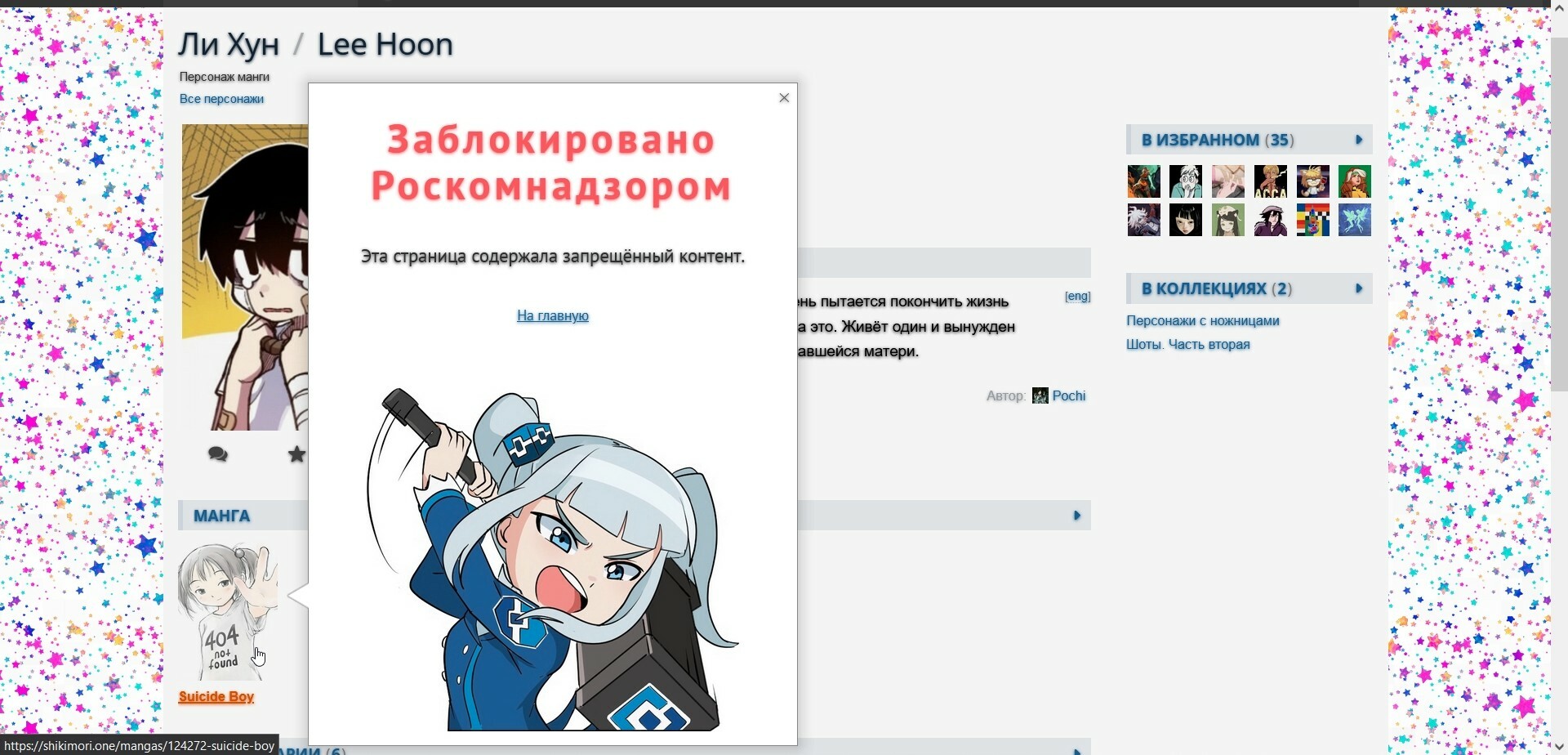
Task: Follow the 'На главную' link
Action: click(x=552, y=316)
